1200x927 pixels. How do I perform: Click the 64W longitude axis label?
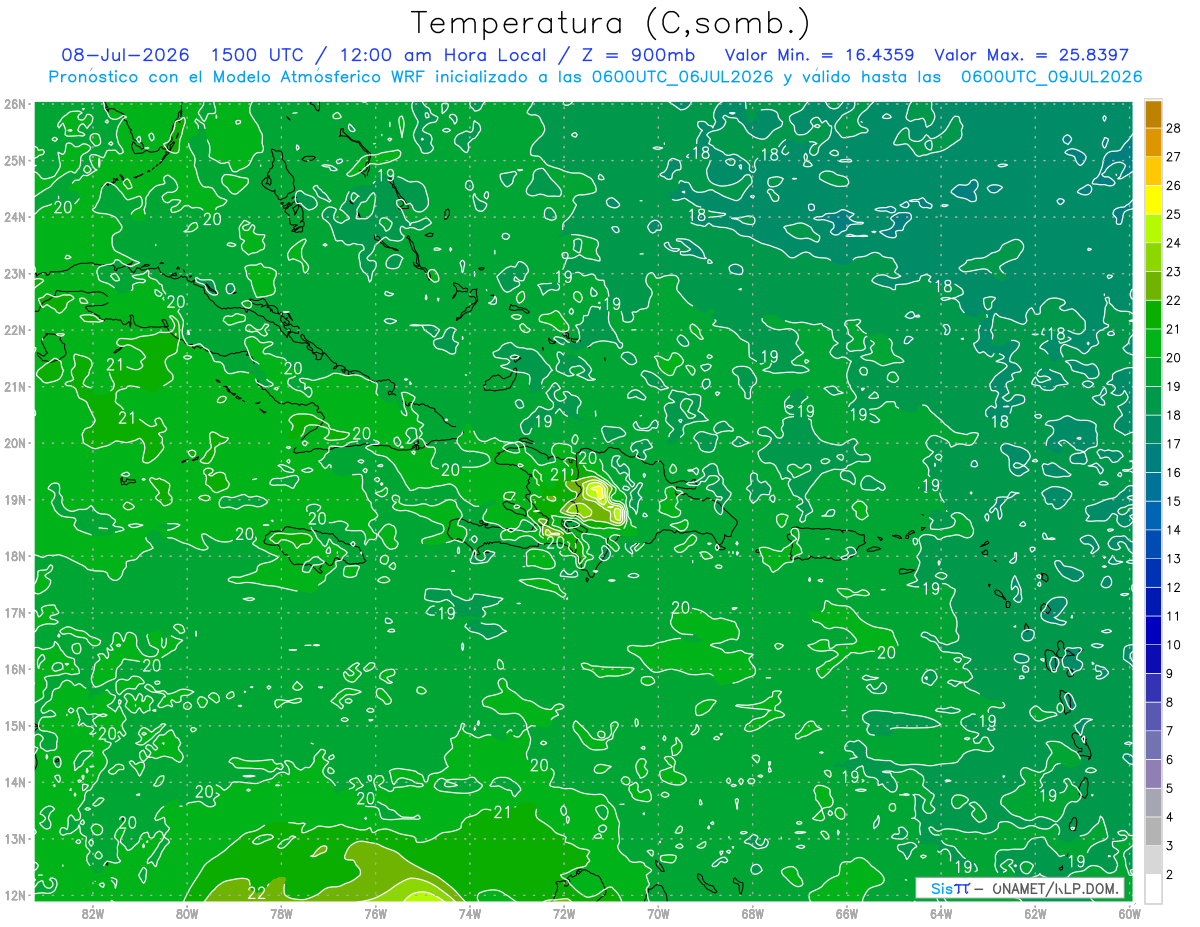pyautogui.click(x=941, y=913)
